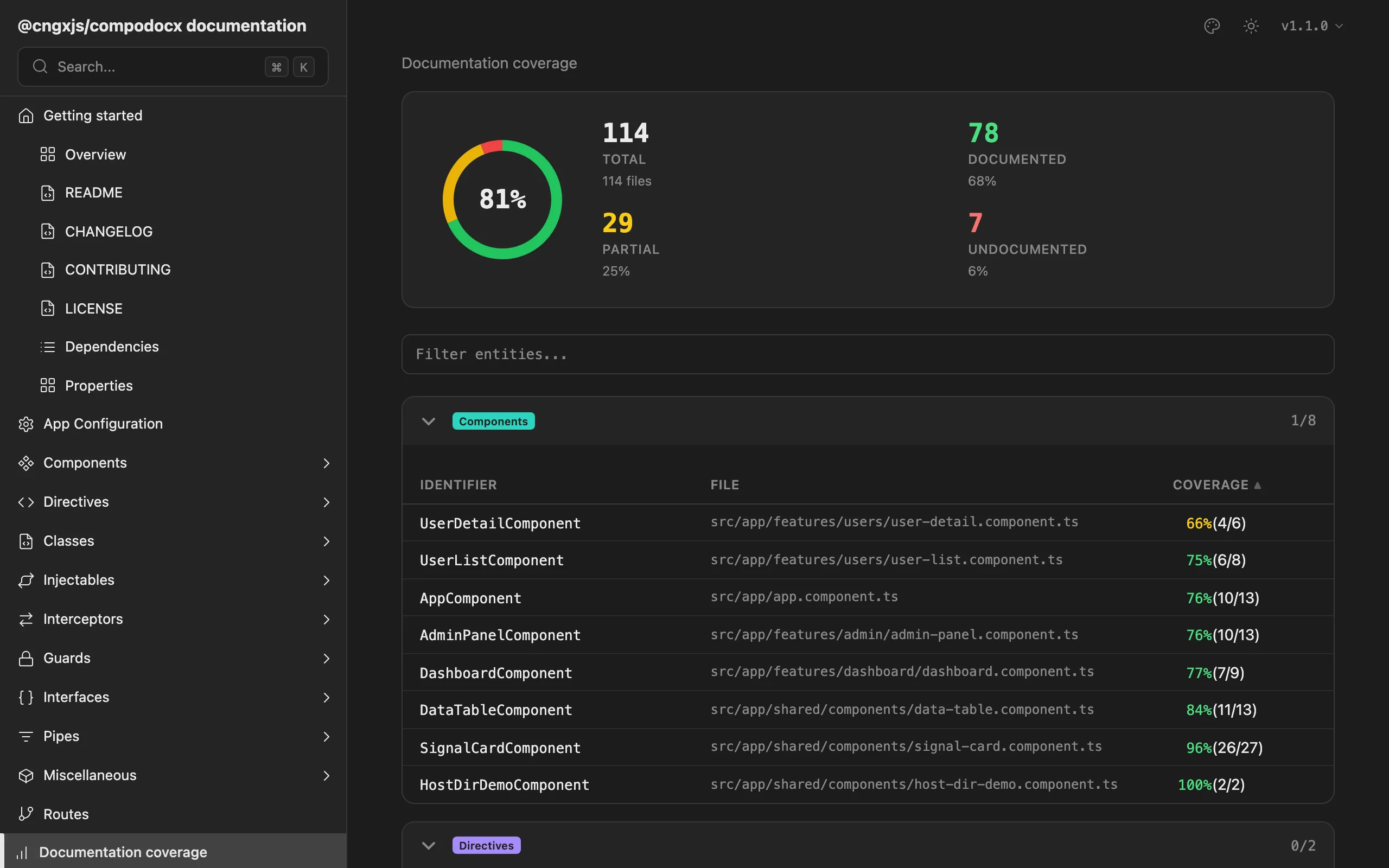Collapse the Directives coverage table chevron
The height and width of the screenshot is (868, 1389).
pyautogui.click(x=428, y=846)
